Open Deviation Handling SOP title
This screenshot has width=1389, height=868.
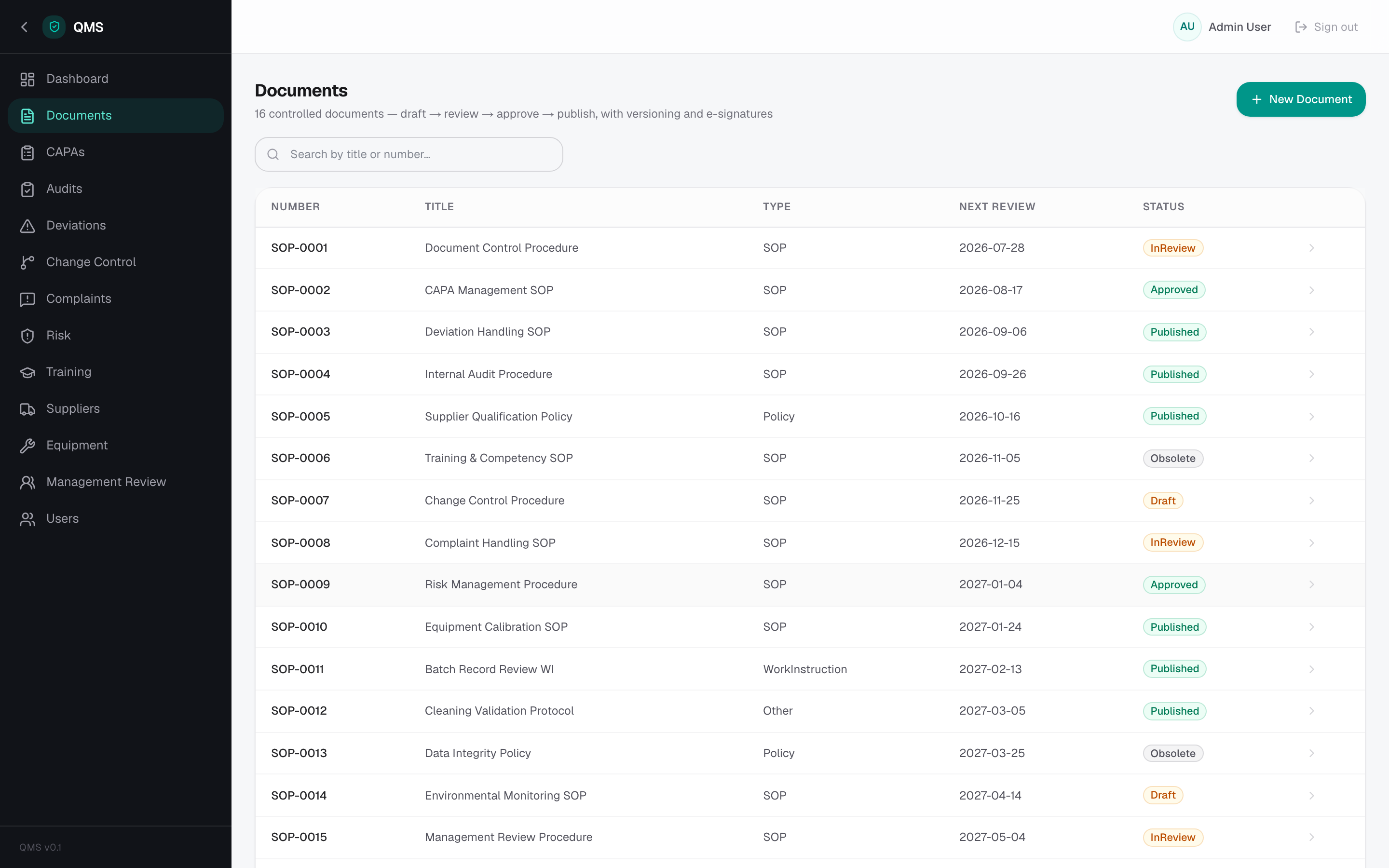click(487, 331)
